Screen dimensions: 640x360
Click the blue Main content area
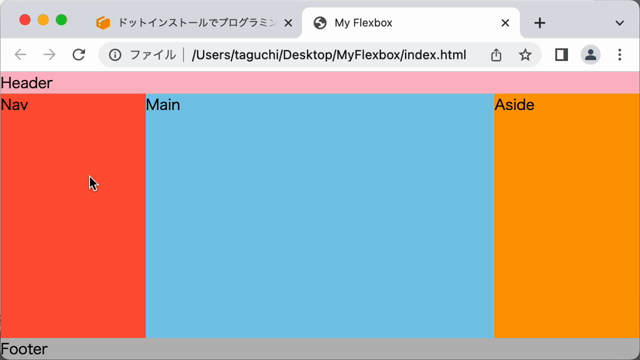coord(320,216)
